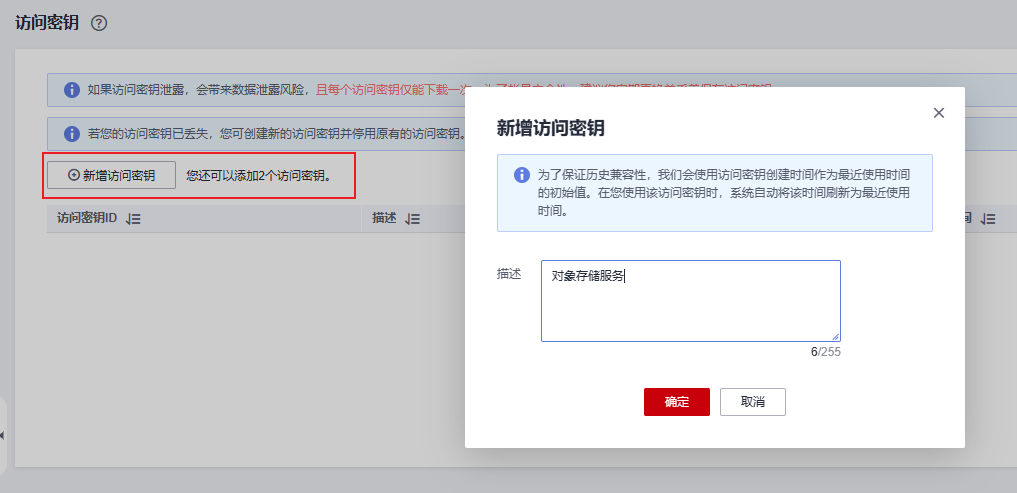Collapse the left side panel arrow handle
Screen dimensions: 1017x493
pos(3,436)
